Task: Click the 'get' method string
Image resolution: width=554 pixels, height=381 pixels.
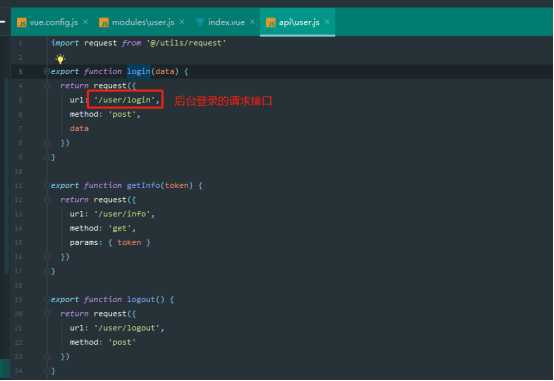Action: (x=120, y=229)
